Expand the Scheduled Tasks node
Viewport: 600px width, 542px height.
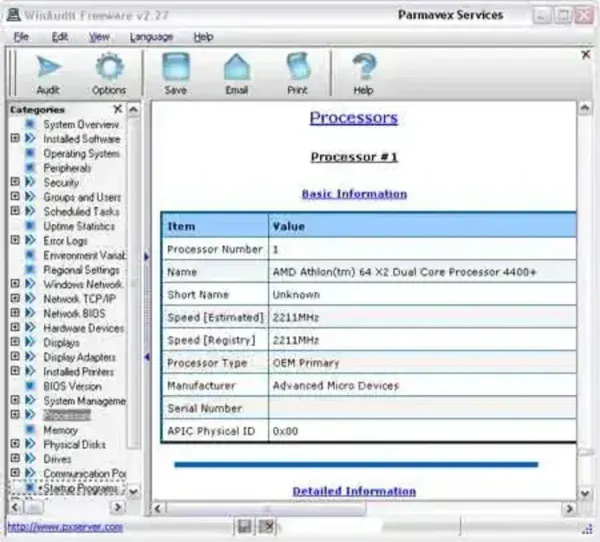click(x=15, y=211)
